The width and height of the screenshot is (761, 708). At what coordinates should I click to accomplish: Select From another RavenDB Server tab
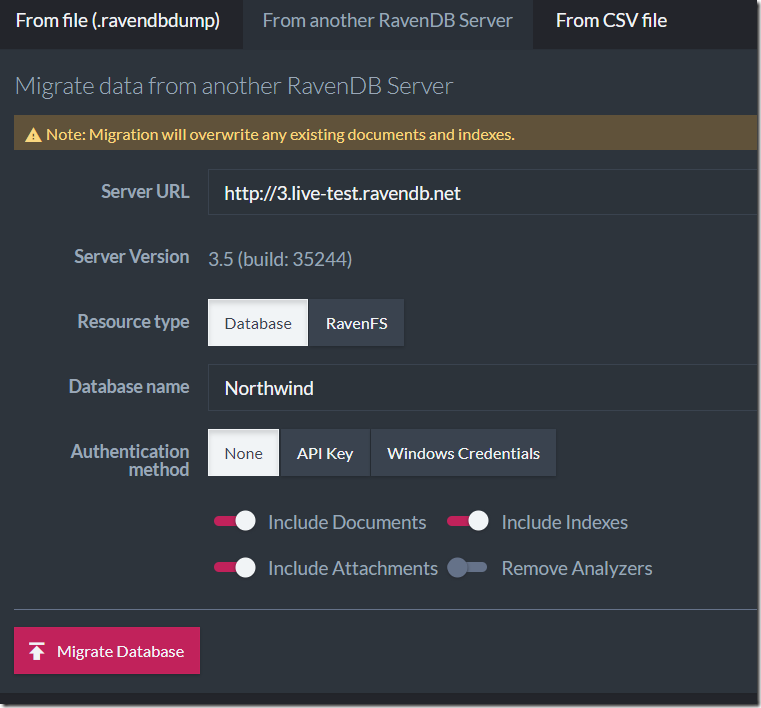tap(388, 21)
